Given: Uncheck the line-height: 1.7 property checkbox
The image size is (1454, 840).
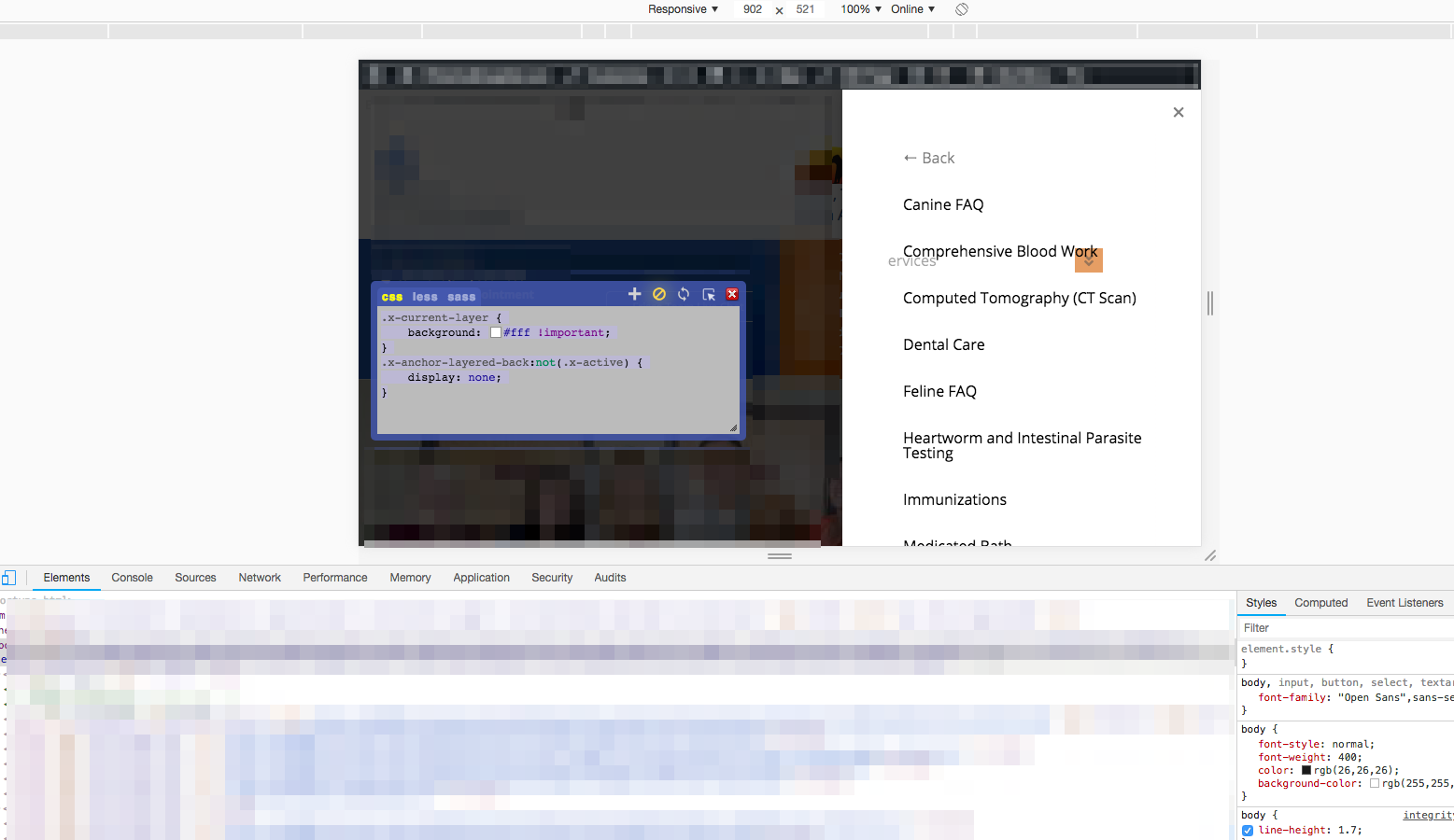Looking at the screenshot, I should click(1248, 830).
